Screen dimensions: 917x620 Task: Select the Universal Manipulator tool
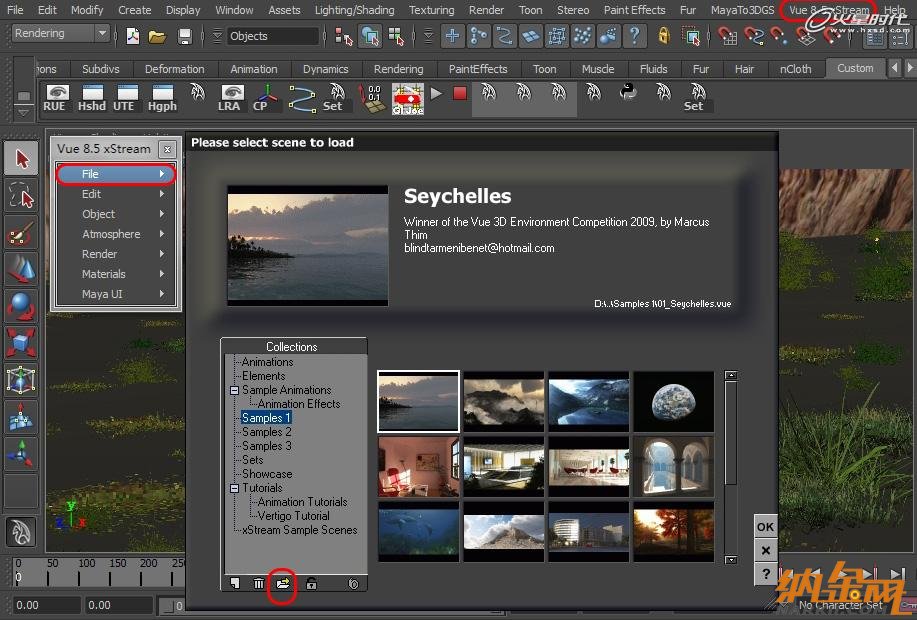click(x=22, y=380)
